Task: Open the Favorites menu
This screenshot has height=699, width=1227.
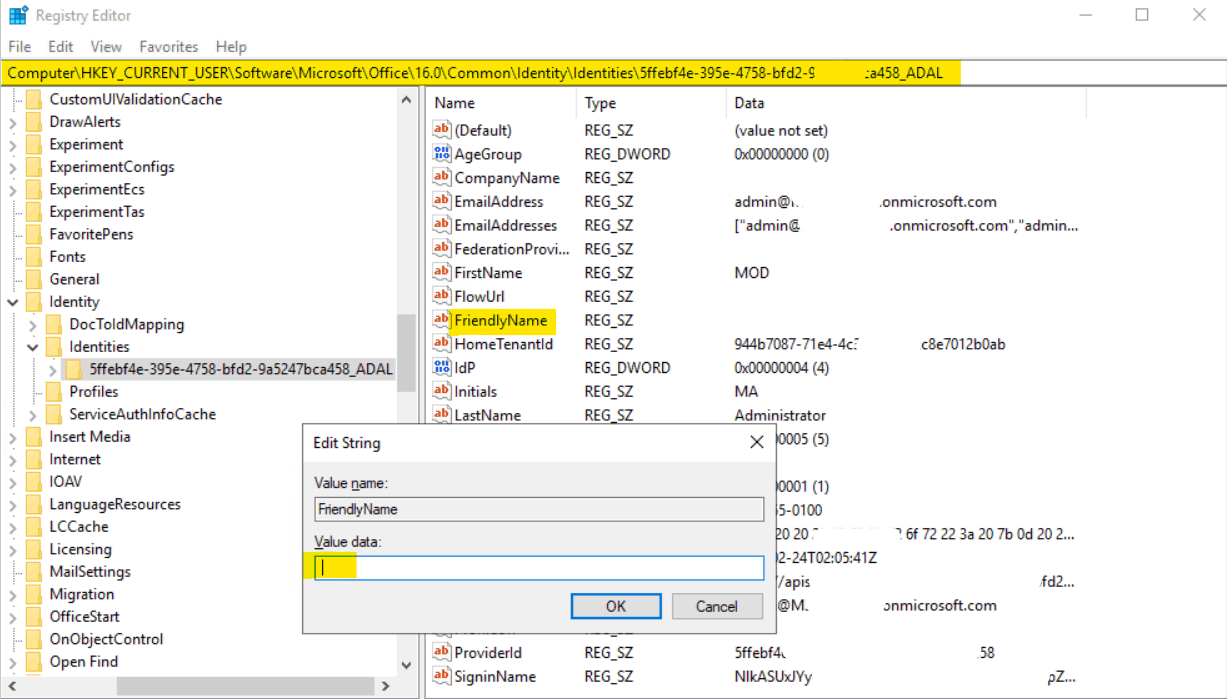Action: [169, 46]
